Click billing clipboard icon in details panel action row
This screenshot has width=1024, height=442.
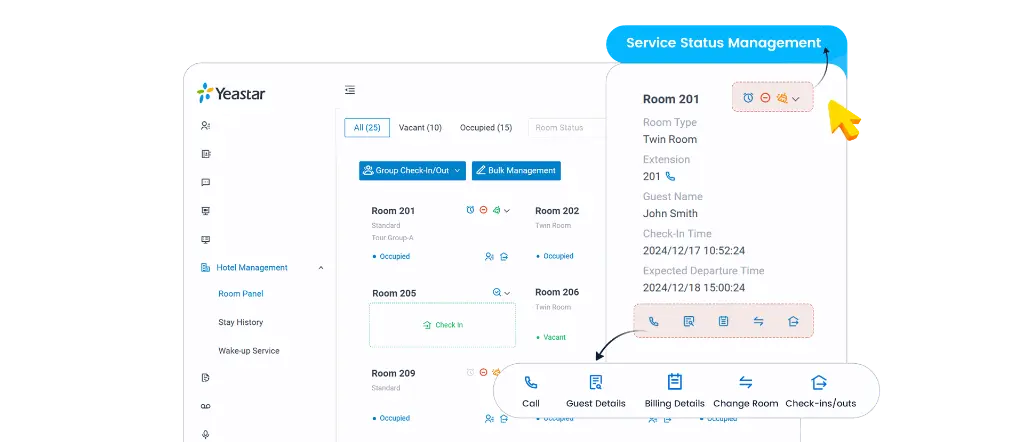[724, 321]
